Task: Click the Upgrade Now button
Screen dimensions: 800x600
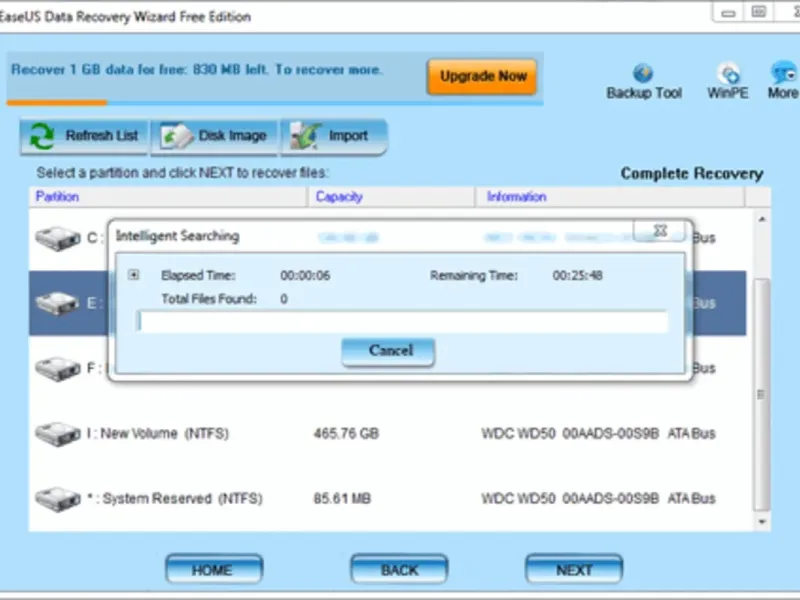Action: [482, 77]
